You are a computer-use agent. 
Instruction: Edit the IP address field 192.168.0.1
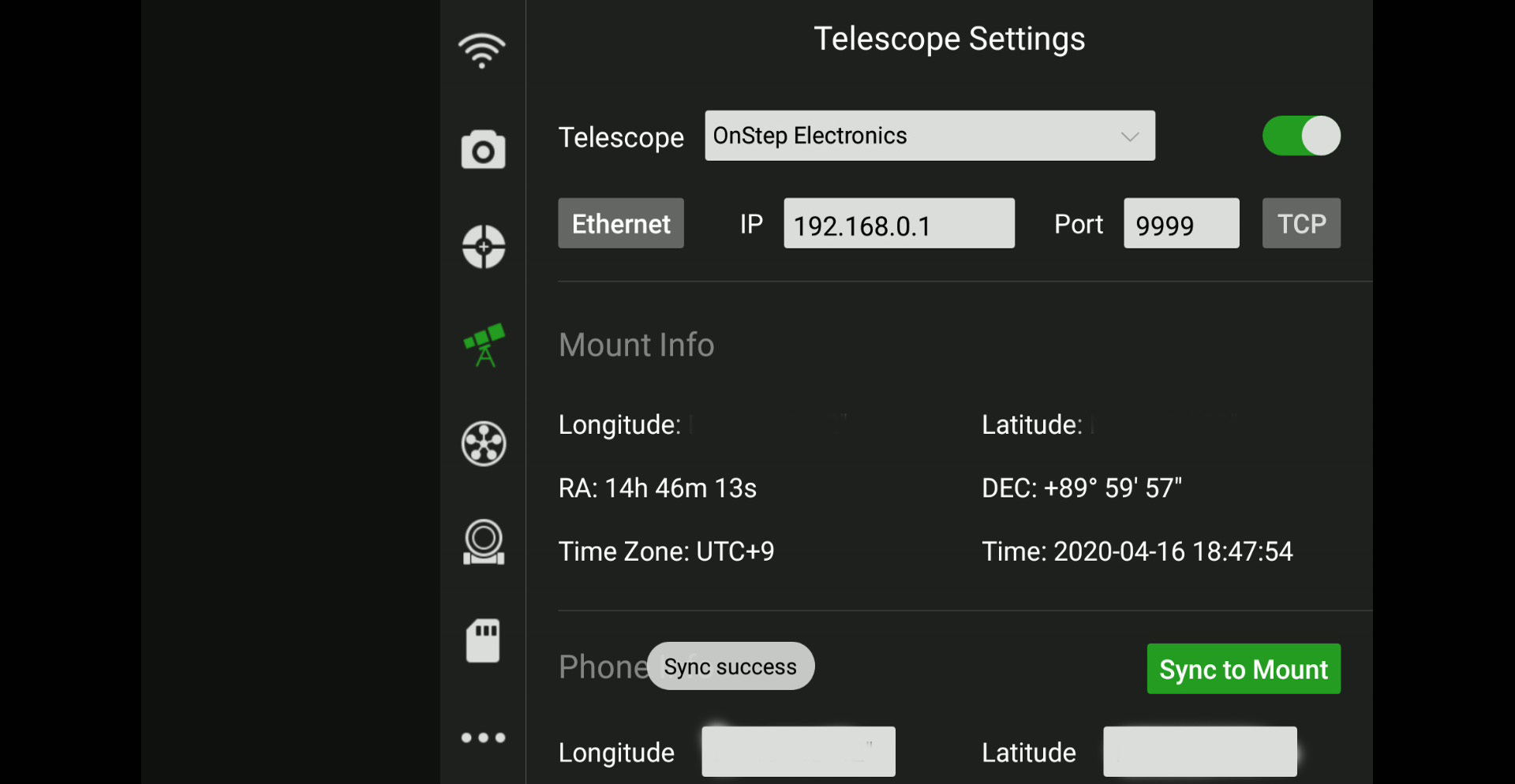pos(899,223)
